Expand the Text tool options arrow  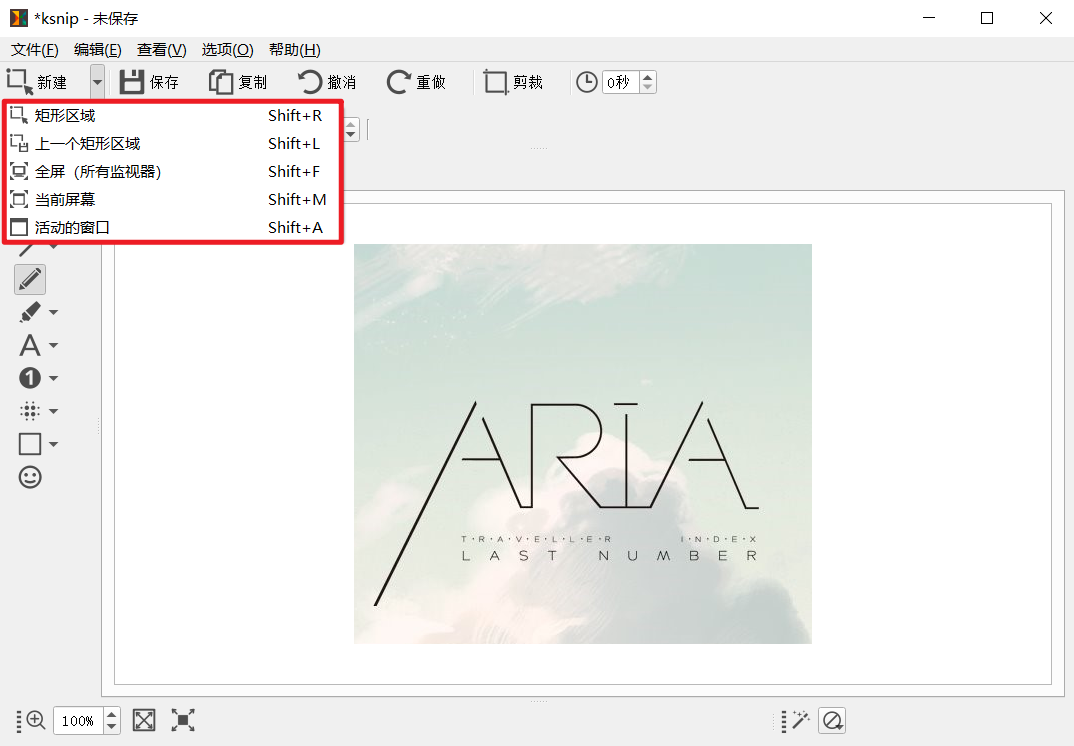pyautogui.click(x=53, y=346)
